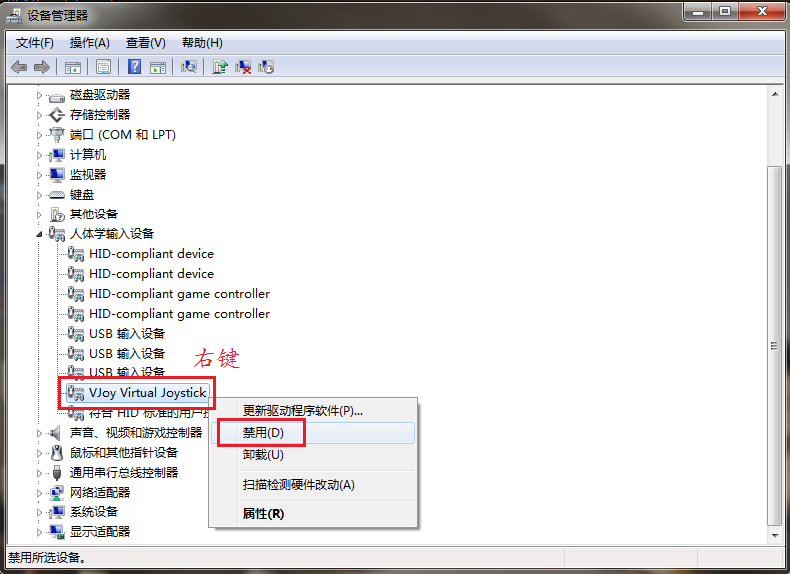This screenshot has width=790, height=574.
Task: Click 属性(R) in the context menu
Action: pos(263,513)
